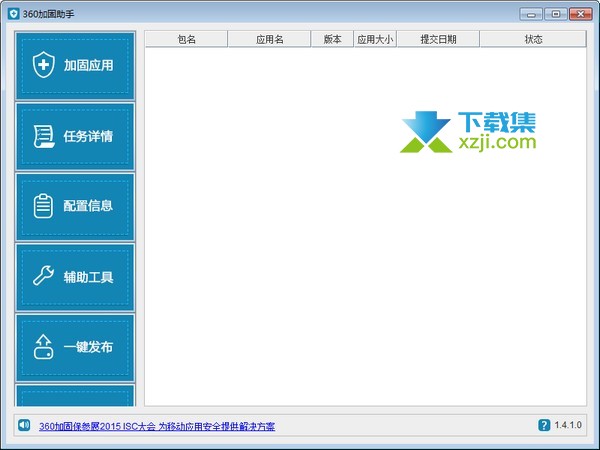
Task: Click the wrench icon for 辅助工具
Action: (x=43, y=276)
